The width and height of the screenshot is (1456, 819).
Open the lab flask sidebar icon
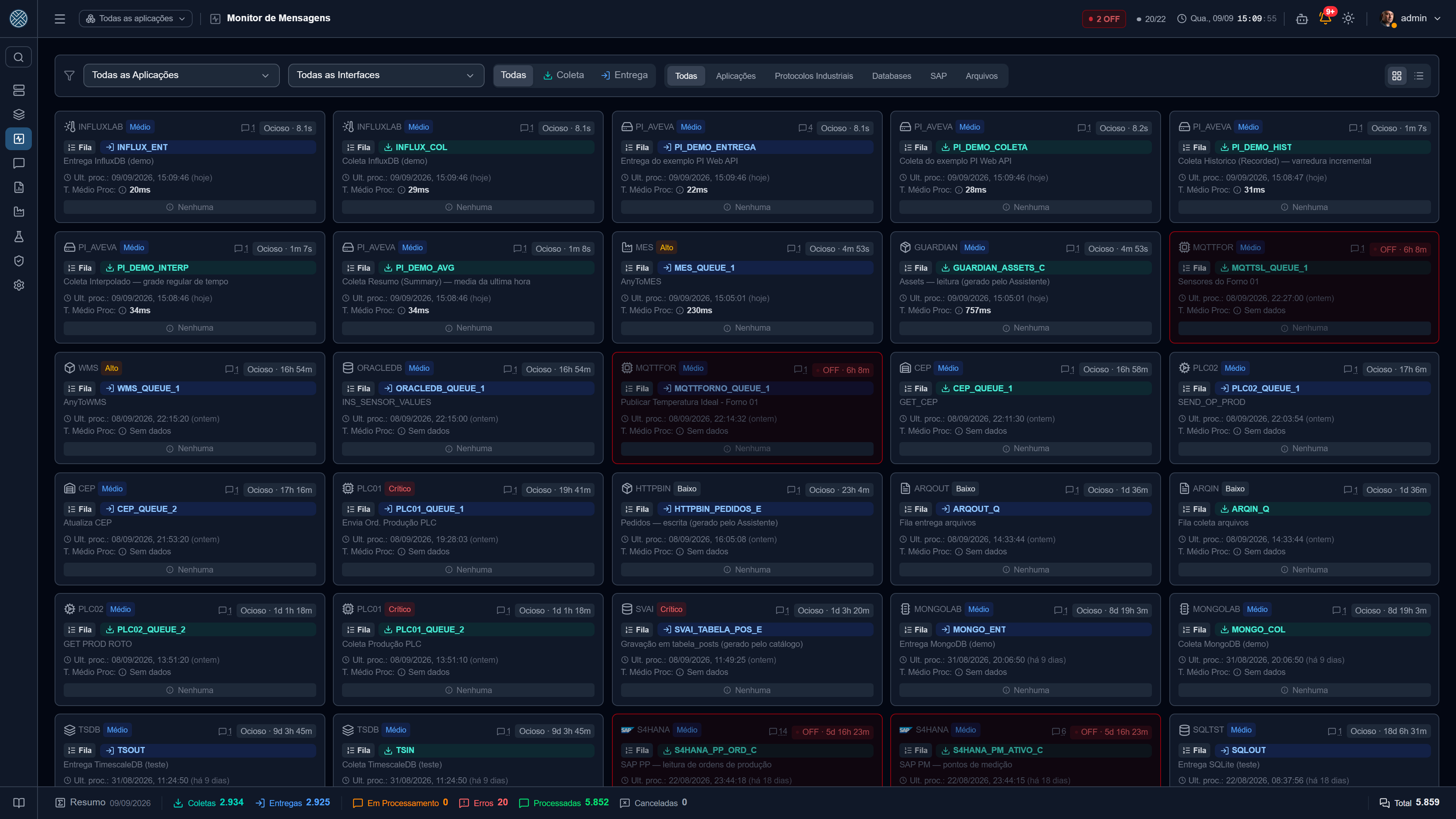(19, 236)
